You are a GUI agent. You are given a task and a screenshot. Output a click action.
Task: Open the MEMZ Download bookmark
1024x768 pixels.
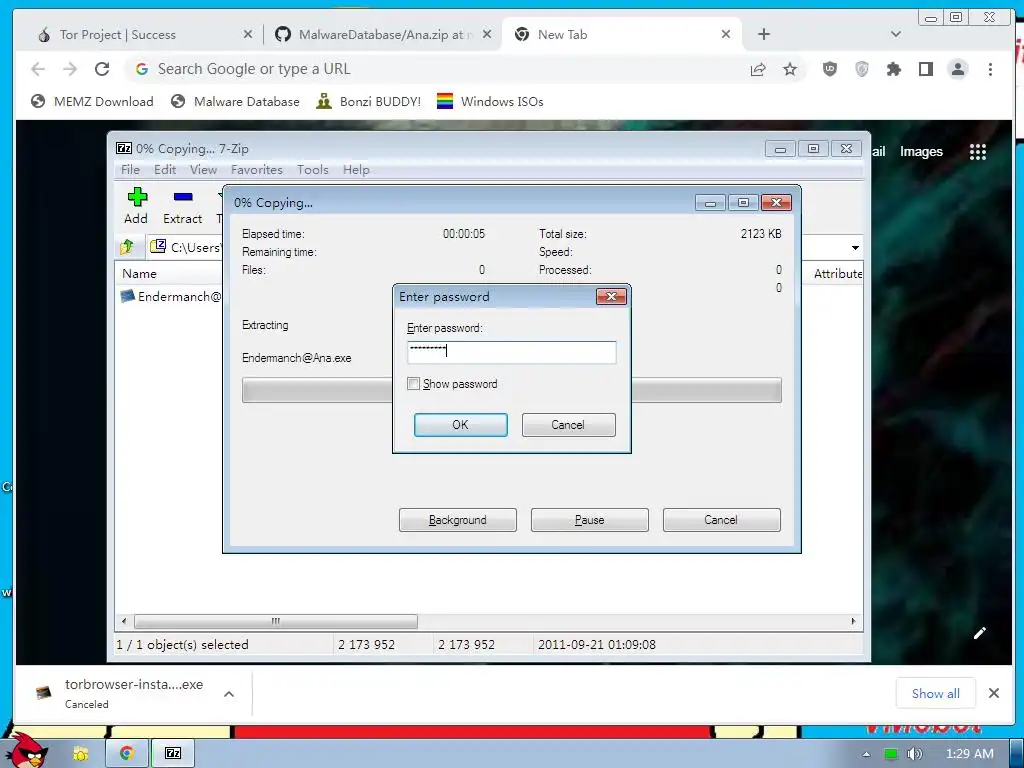(92, 102)
